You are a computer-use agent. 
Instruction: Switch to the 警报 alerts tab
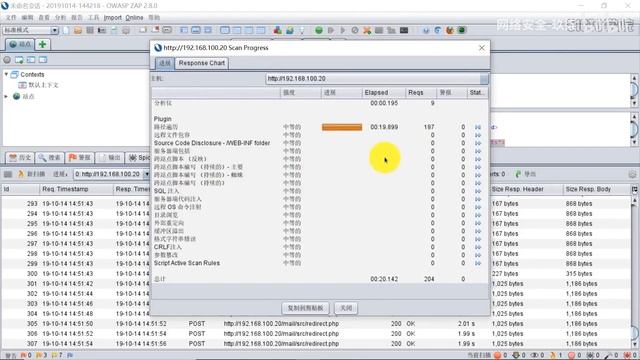click(x=80, y=158)
